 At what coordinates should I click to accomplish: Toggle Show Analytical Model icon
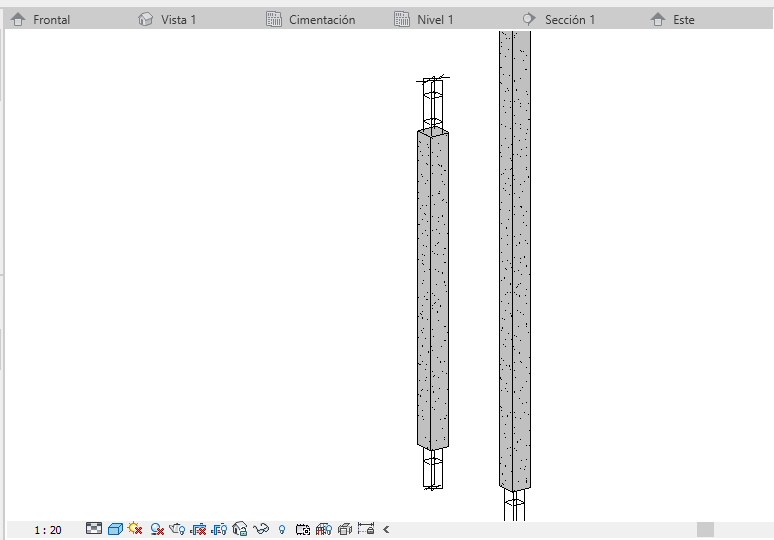tap(323, 529)
